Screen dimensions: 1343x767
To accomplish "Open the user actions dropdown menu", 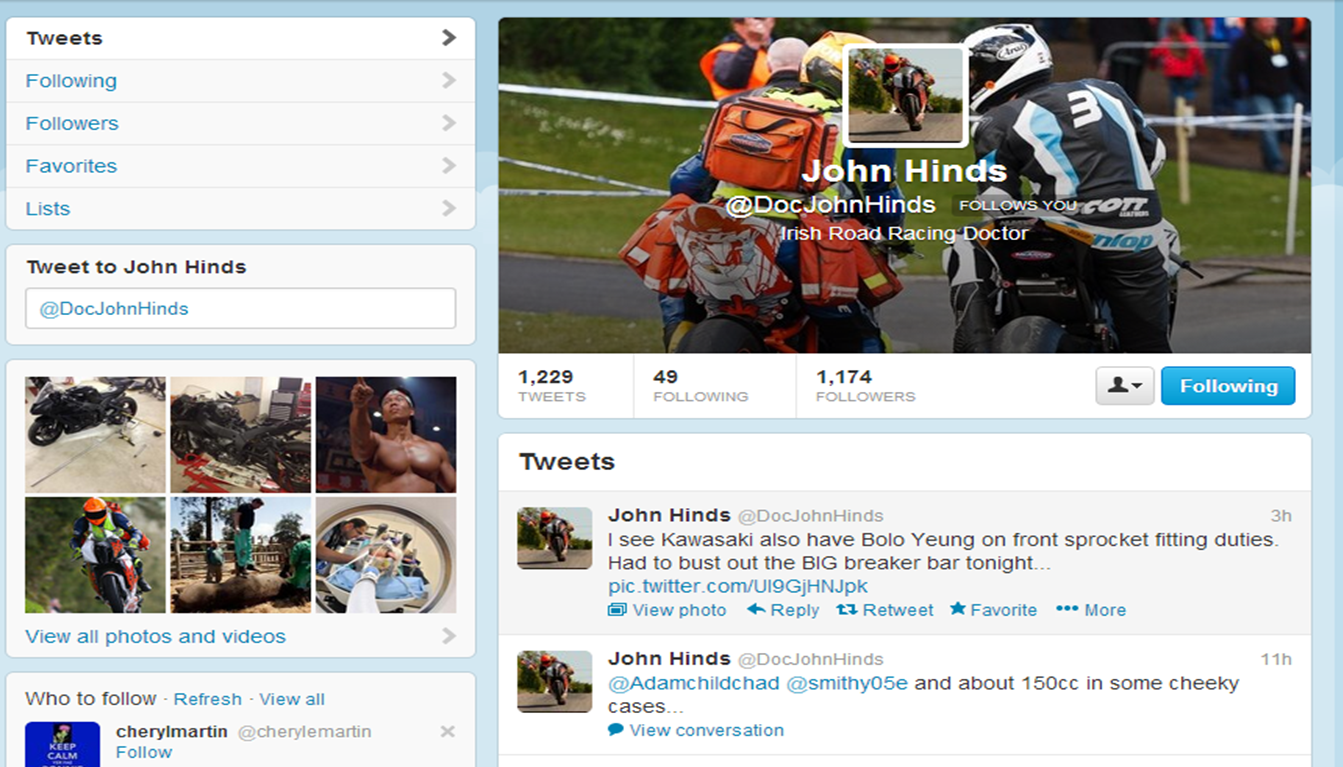I will pos(1125,386).
